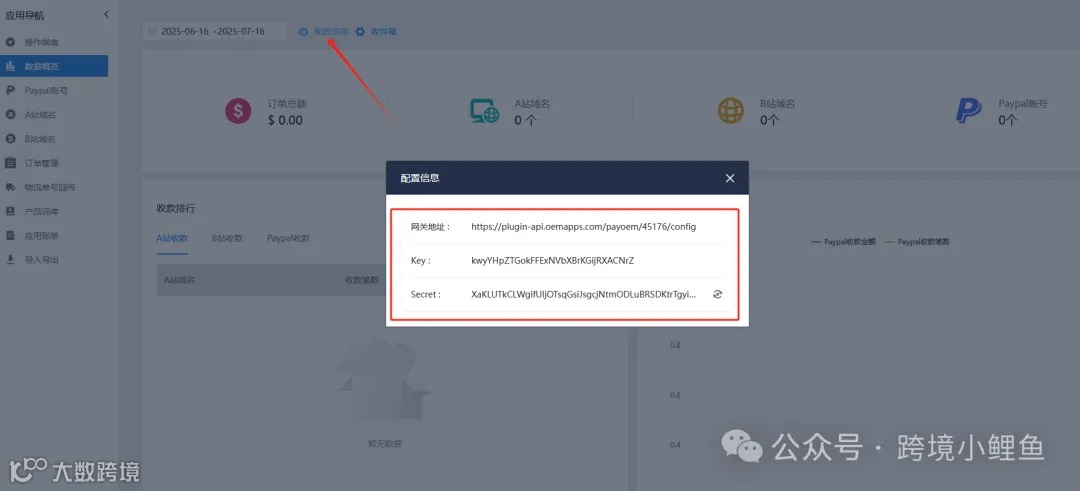The width and height of the screenshot is (1080, 491).
Task: Collapse the 应用导航 sidebar with the chevron
Action: 106,14
